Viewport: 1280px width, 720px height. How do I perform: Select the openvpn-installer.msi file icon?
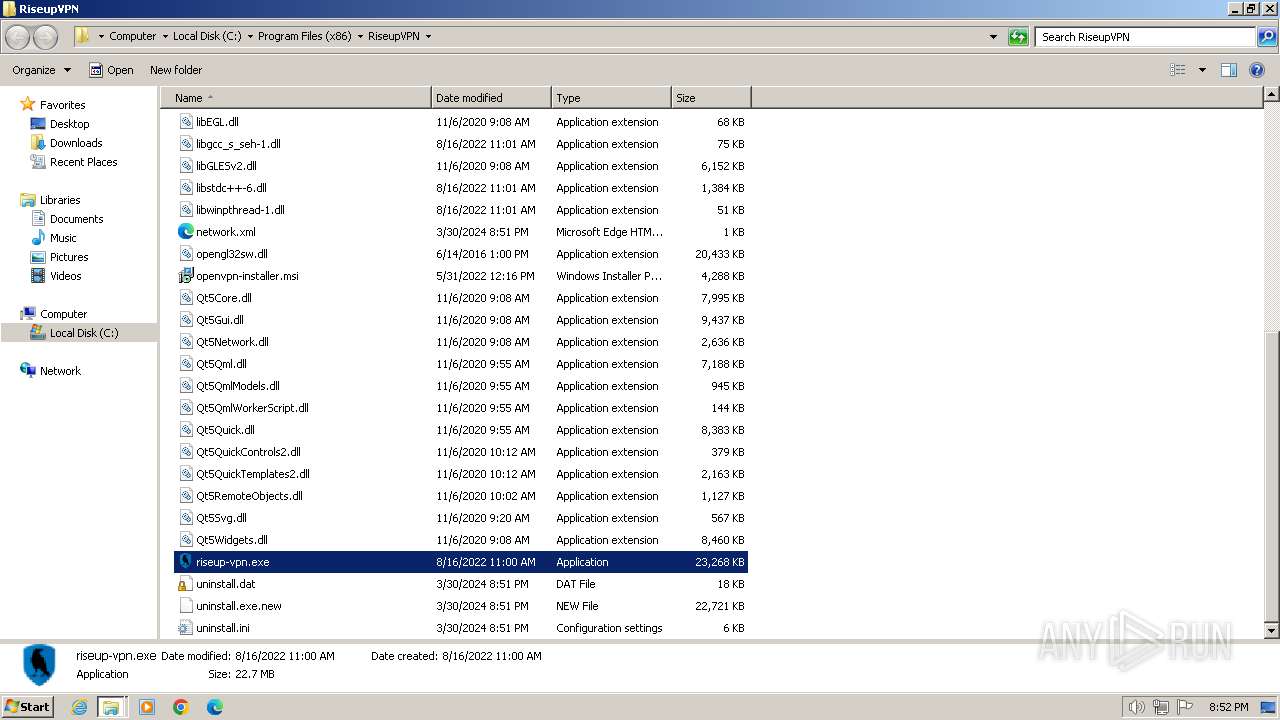point(185,276)
